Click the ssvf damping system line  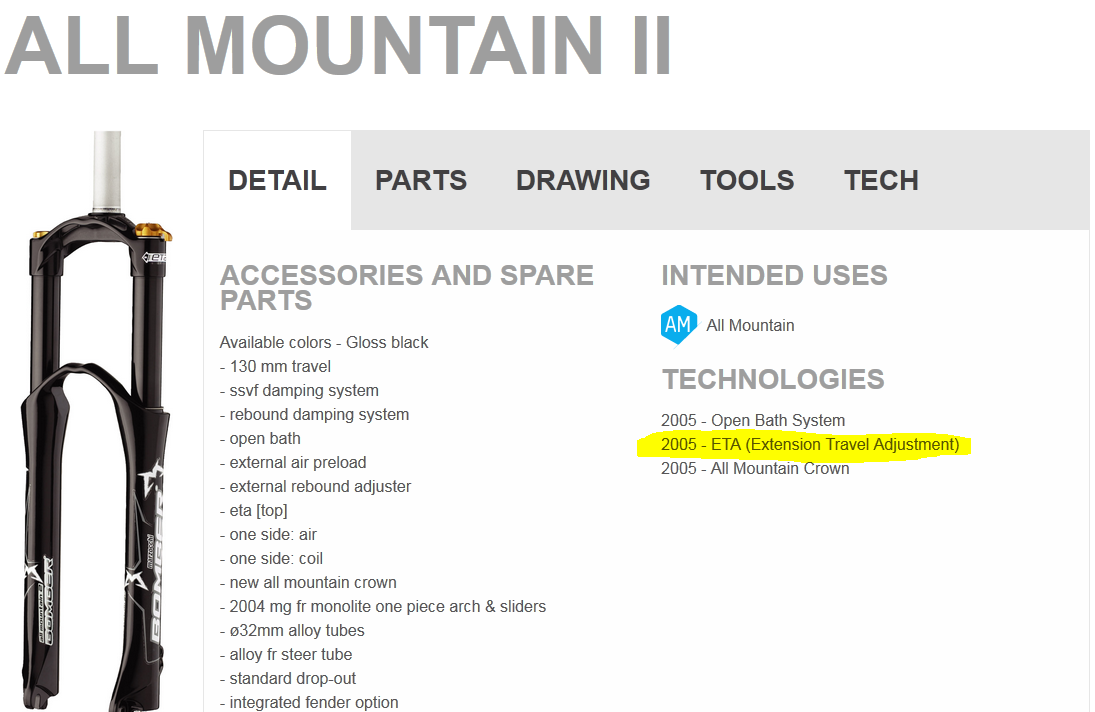click(x=299, y=390)
